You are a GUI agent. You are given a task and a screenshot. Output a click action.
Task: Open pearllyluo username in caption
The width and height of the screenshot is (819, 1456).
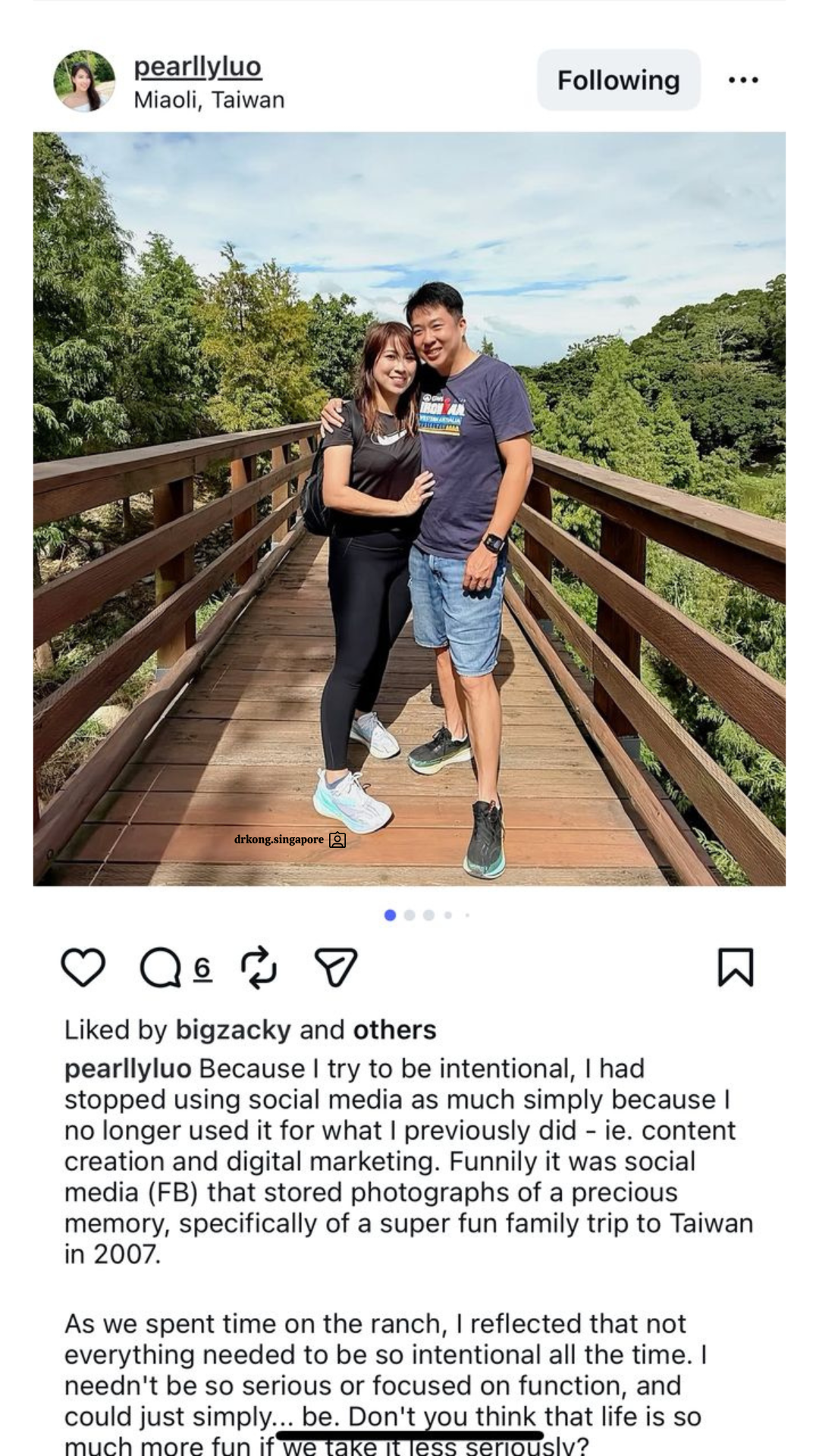(x=128, y=1068)
